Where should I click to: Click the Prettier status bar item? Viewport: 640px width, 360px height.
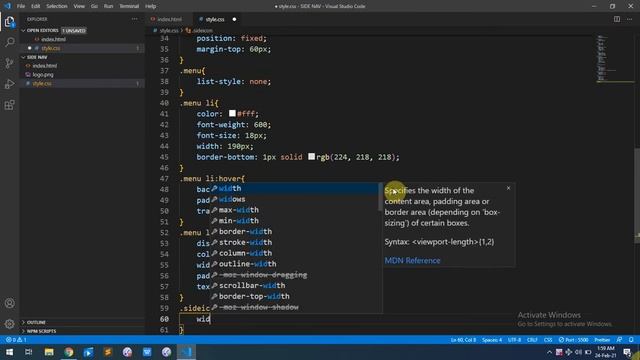point(602,340)
